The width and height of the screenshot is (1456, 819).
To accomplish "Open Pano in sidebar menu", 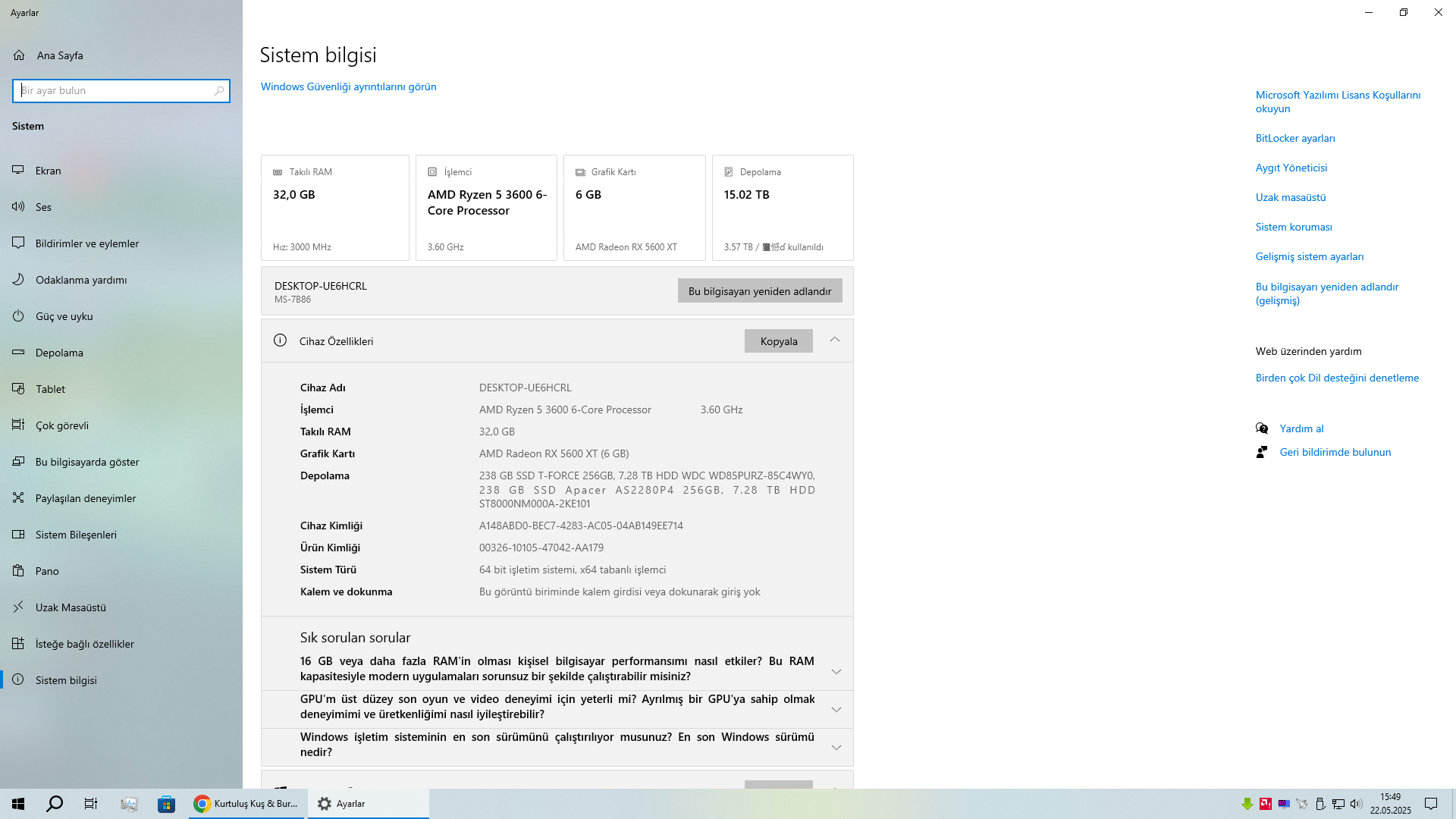I will [121, 571].
